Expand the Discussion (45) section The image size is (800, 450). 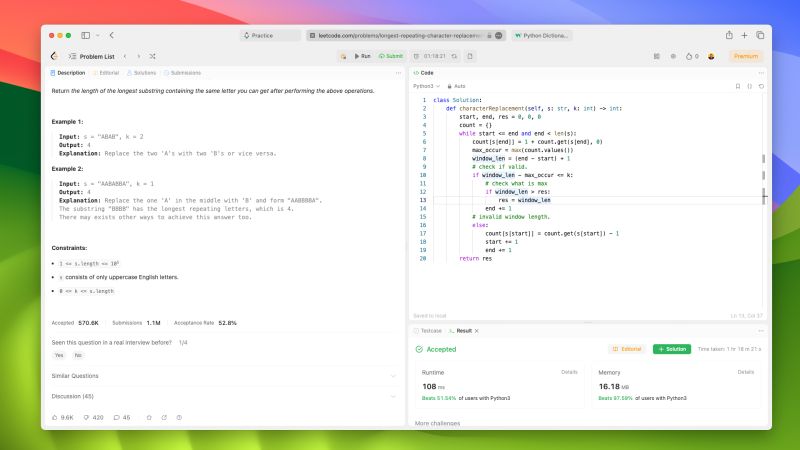[223, 396]
